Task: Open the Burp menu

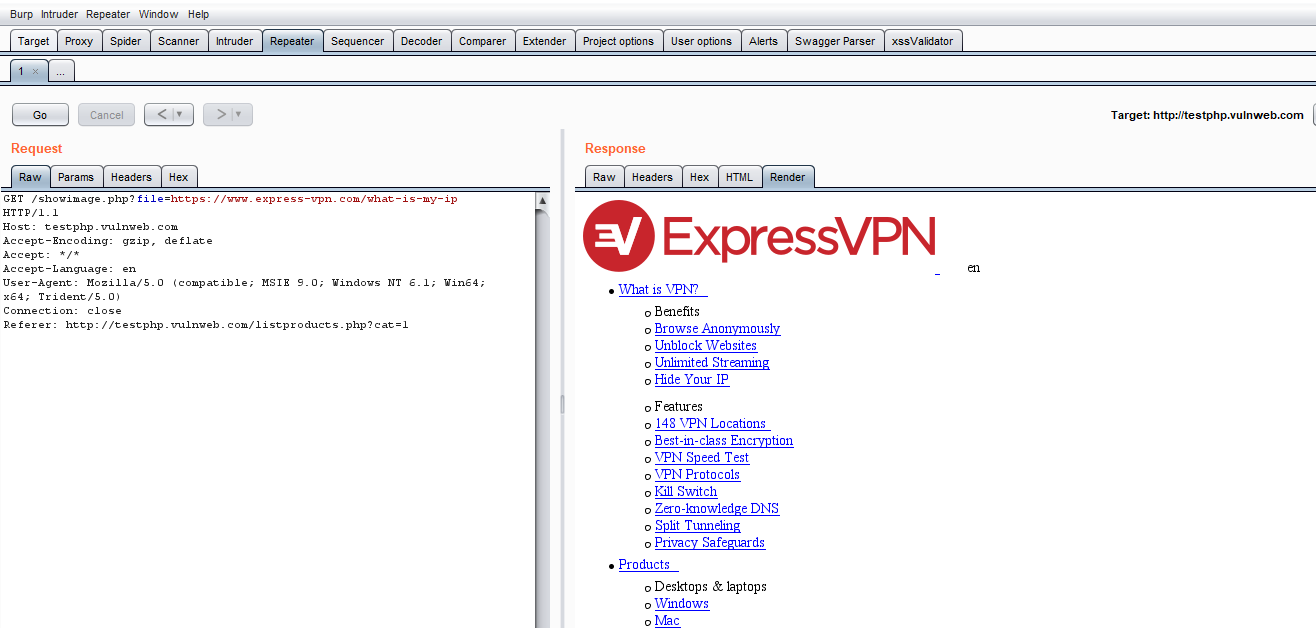Action: [x=21, y=14]
